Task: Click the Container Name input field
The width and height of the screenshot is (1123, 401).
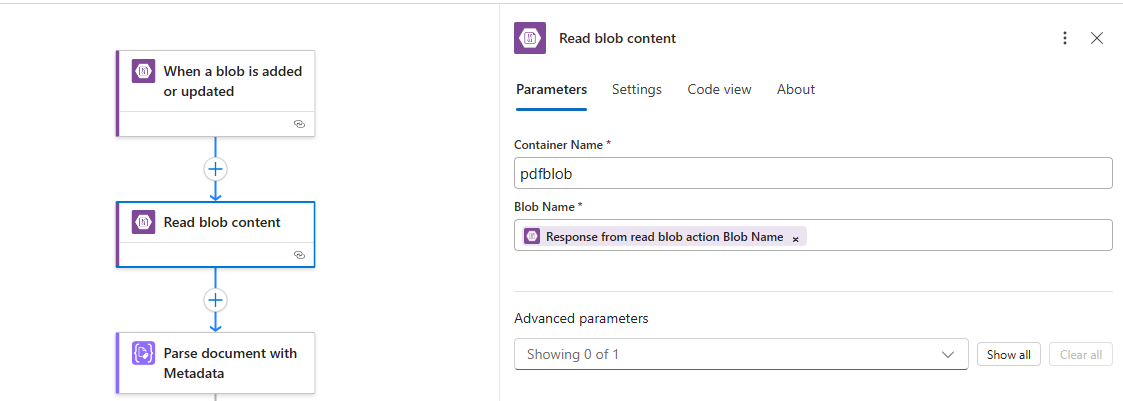Action: click(x=812, y=173)
